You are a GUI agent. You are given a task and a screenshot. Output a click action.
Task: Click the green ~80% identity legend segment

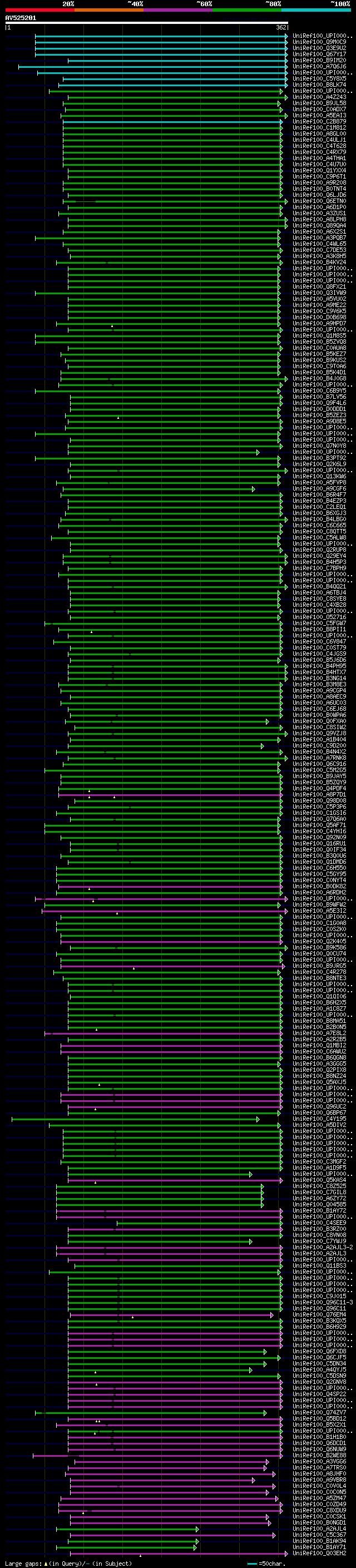[x=247, y=10]
